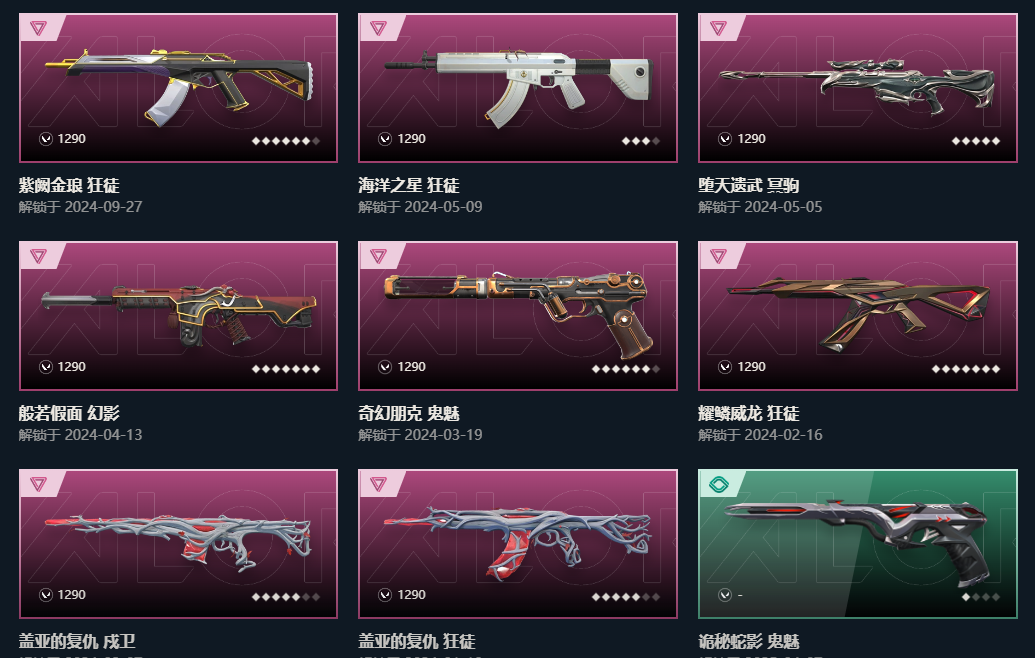Click the VP currency icon on 般若假面 幻影 card

(46, 367)
